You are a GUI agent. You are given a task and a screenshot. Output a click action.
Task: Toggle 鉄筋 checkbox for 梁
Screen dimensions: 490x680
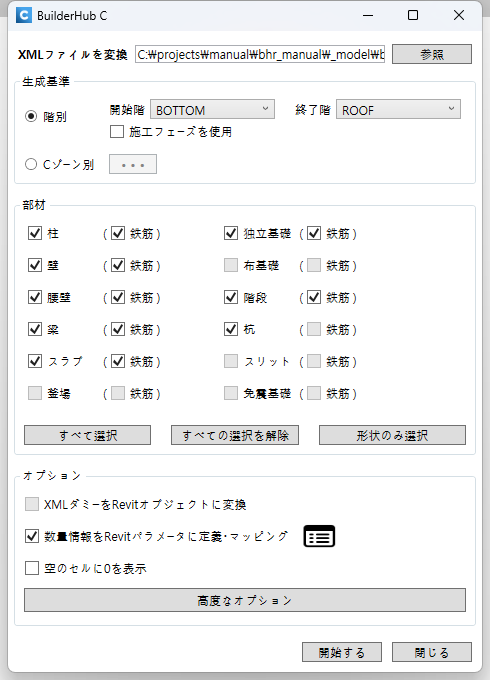(x=118, y=330)
